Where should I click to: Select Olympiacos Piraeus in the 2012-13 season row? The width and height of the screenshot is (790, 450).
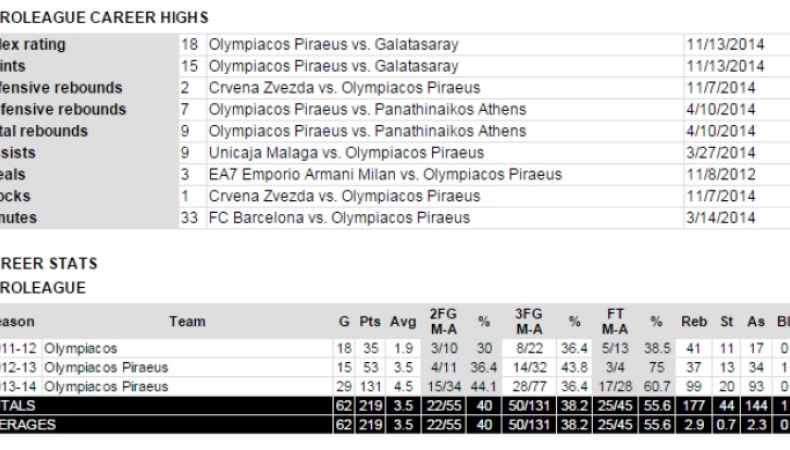pos(106,367)
